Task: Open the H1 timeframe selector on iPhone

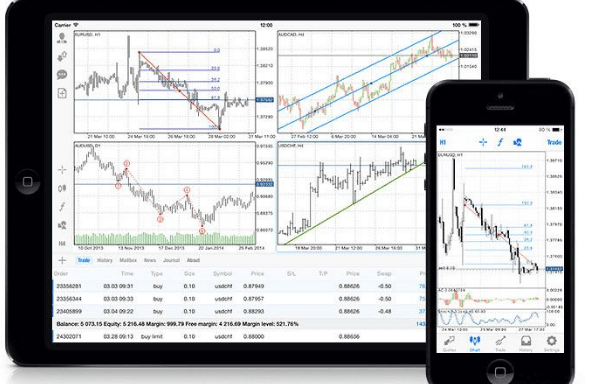Action: point(443,142)
